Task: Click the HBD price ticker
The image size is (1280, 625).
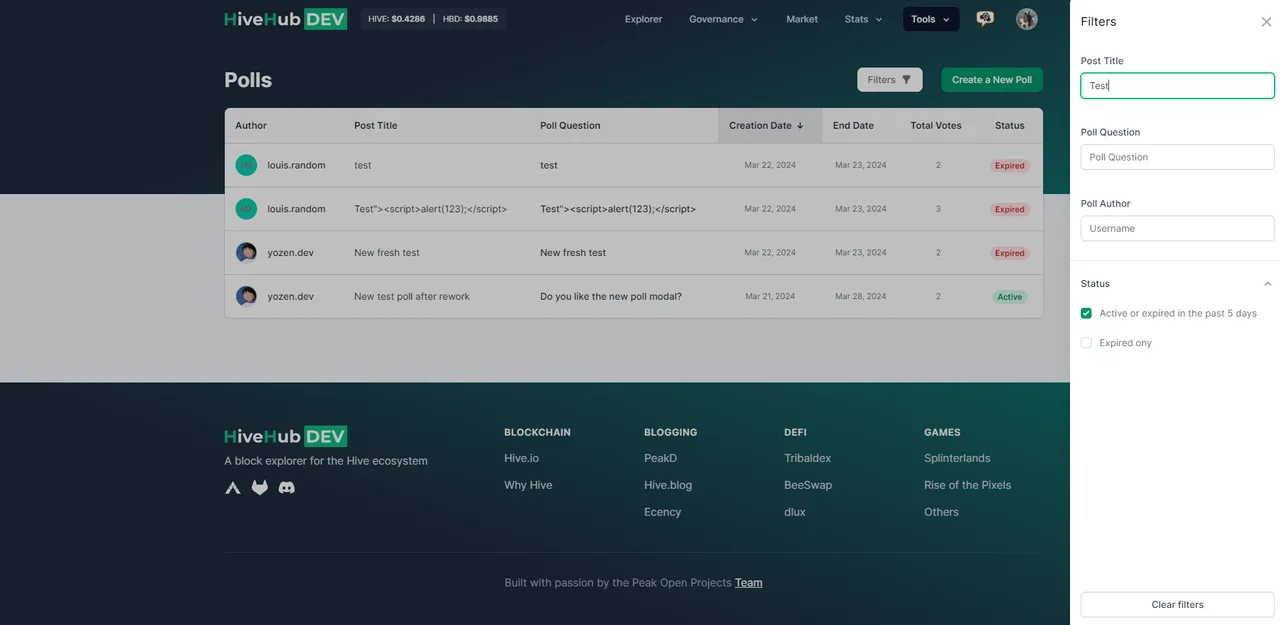Action: 470,19
